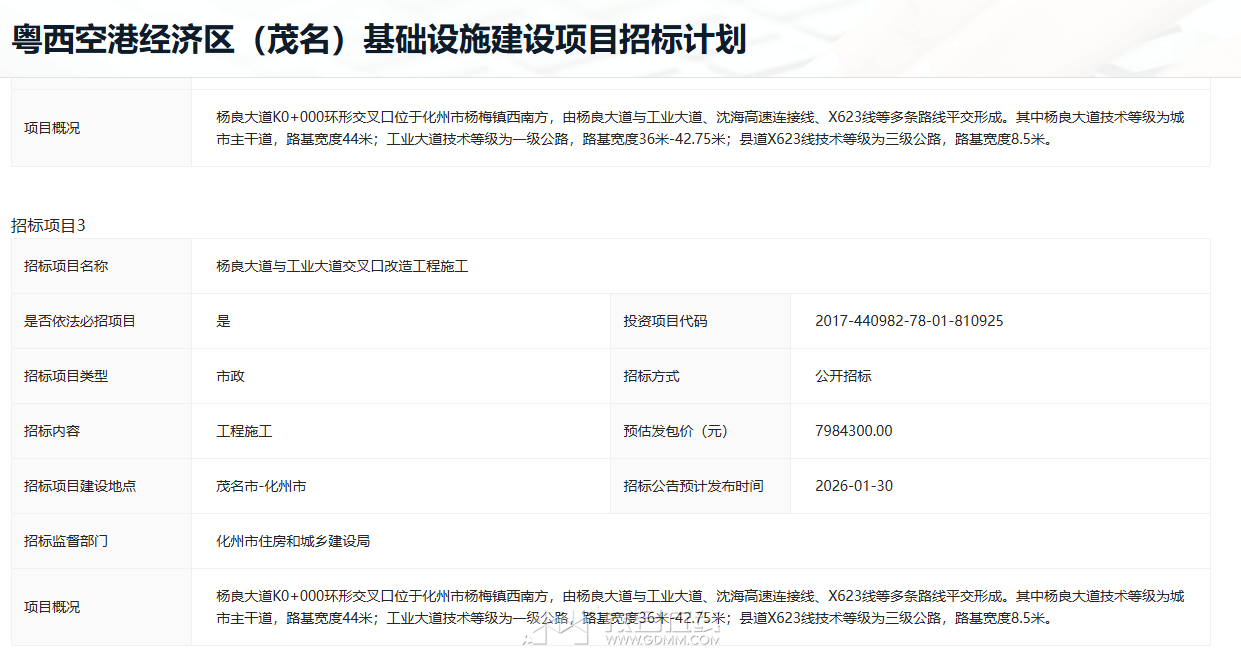
Task: Click the 是否依法必招项目 label
Action: 80,321
